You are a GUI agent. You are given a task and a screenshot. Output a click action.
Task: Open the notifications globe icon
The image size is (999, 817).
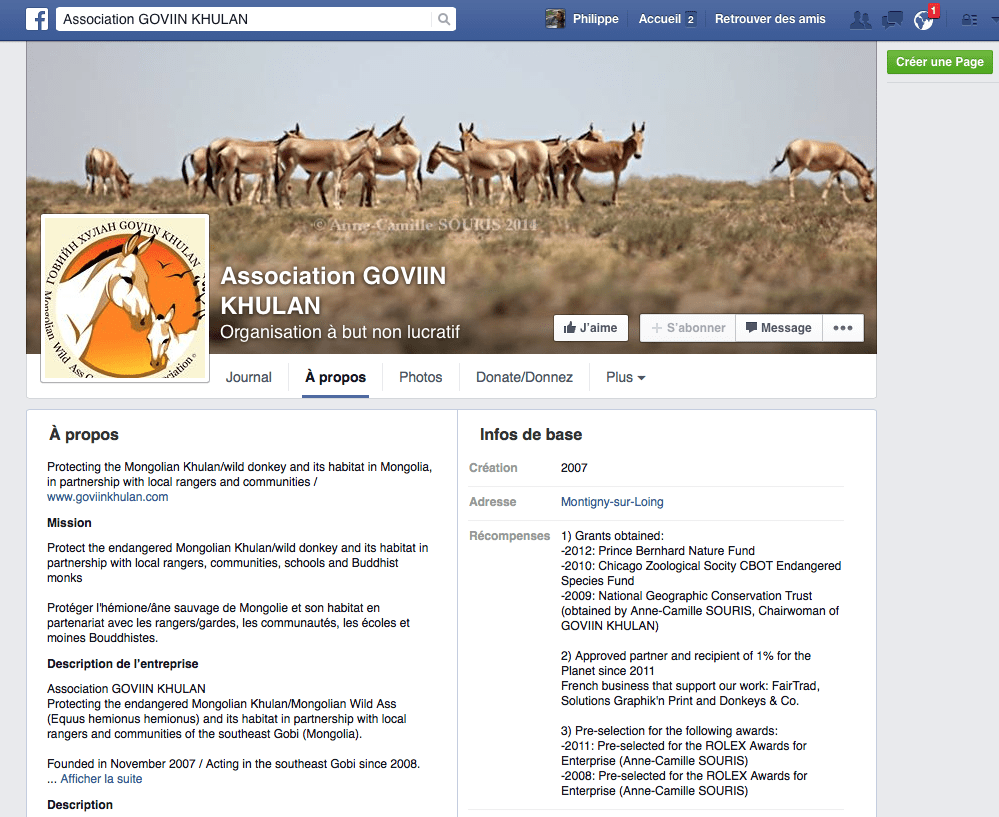[x=923, y=20]
